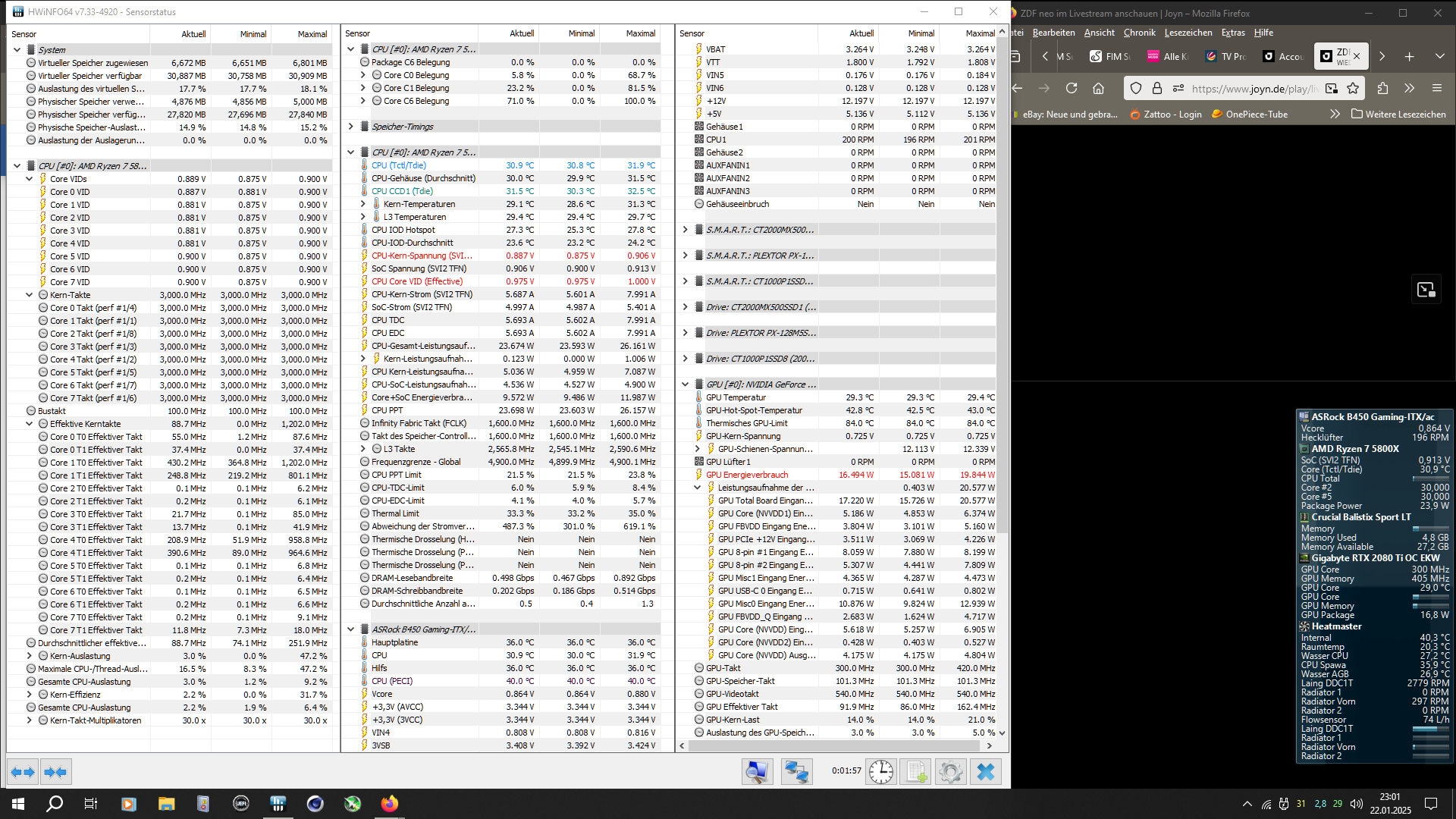The height and width of the screenshot is (819, 1456).
Task: Click the expand columns left-right arrows button
Action: tap(23, 772)
